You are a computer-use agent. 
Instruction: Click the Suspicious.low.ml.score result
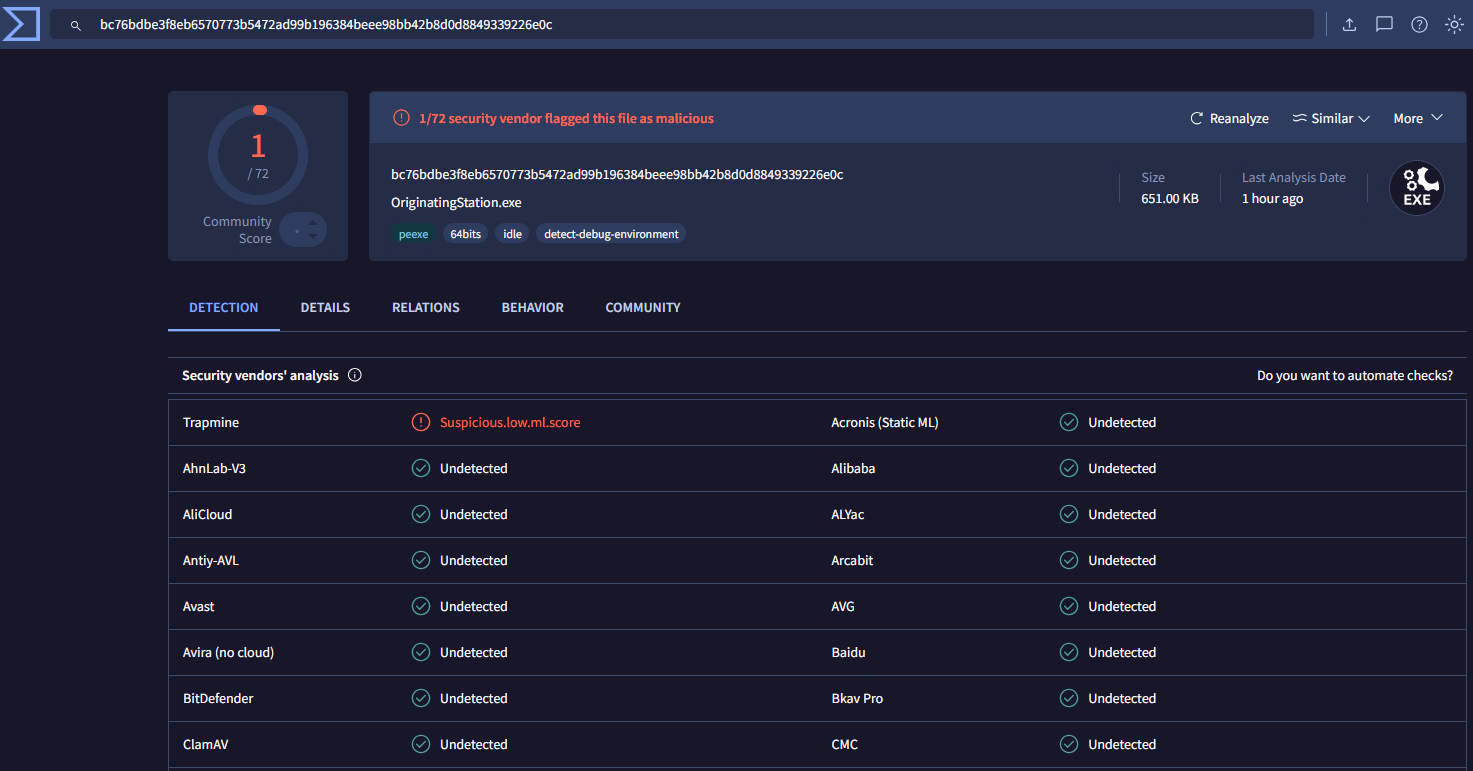(510, 422)
